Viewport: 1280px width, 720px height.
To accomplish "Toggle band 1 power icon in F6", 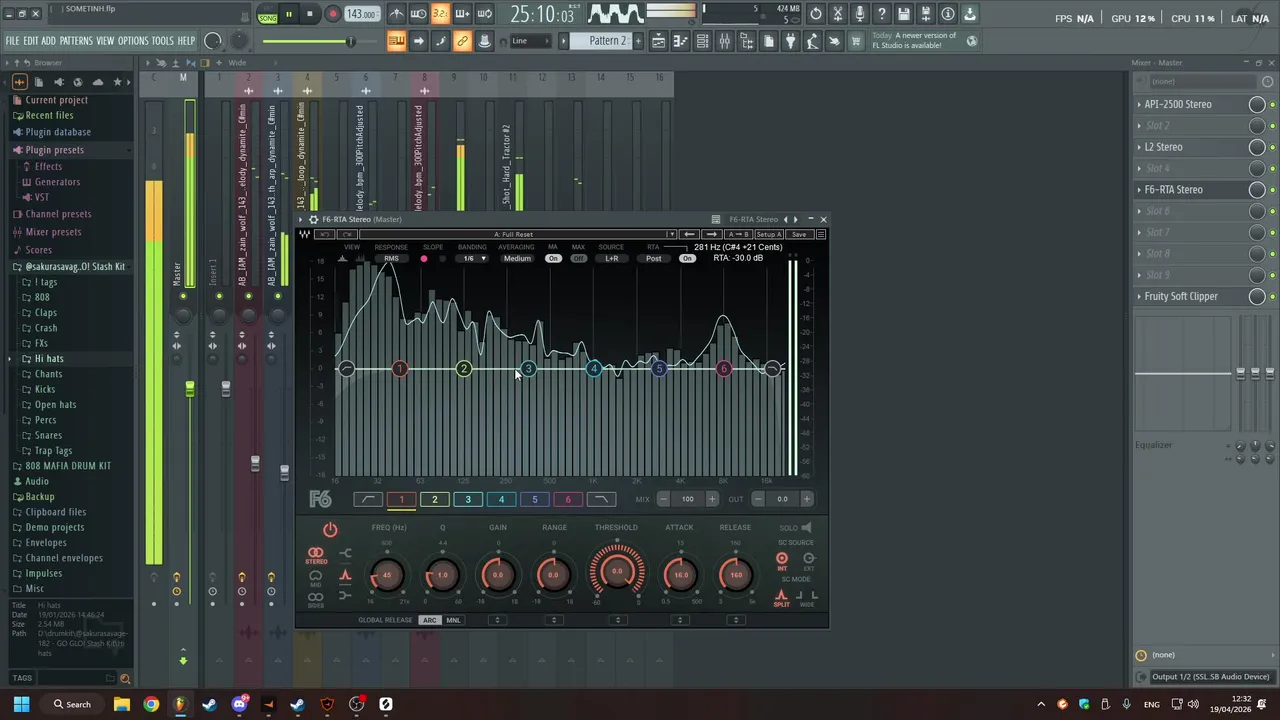I will click(x=330, y=530).
